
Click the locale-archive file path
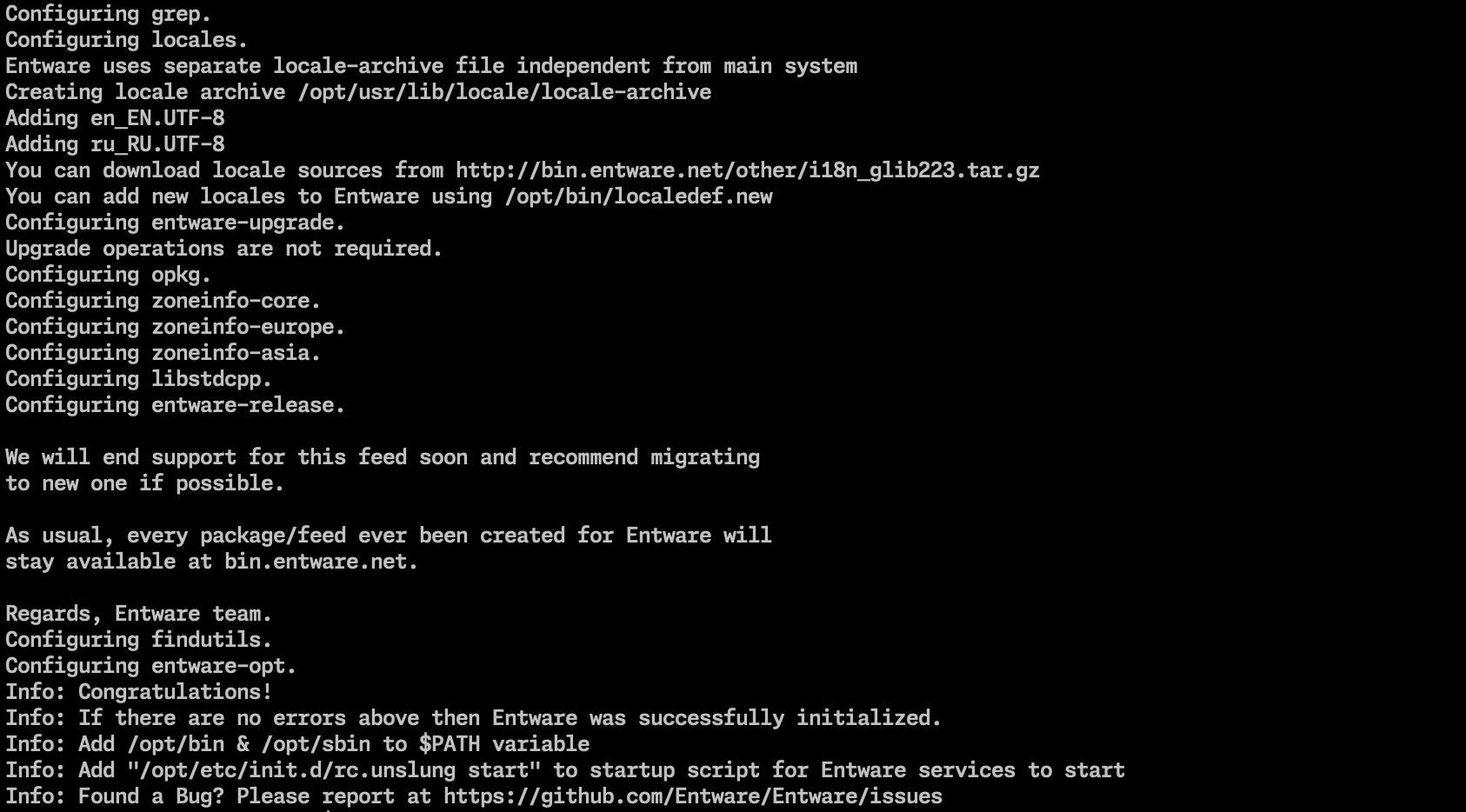coord(504,92)
